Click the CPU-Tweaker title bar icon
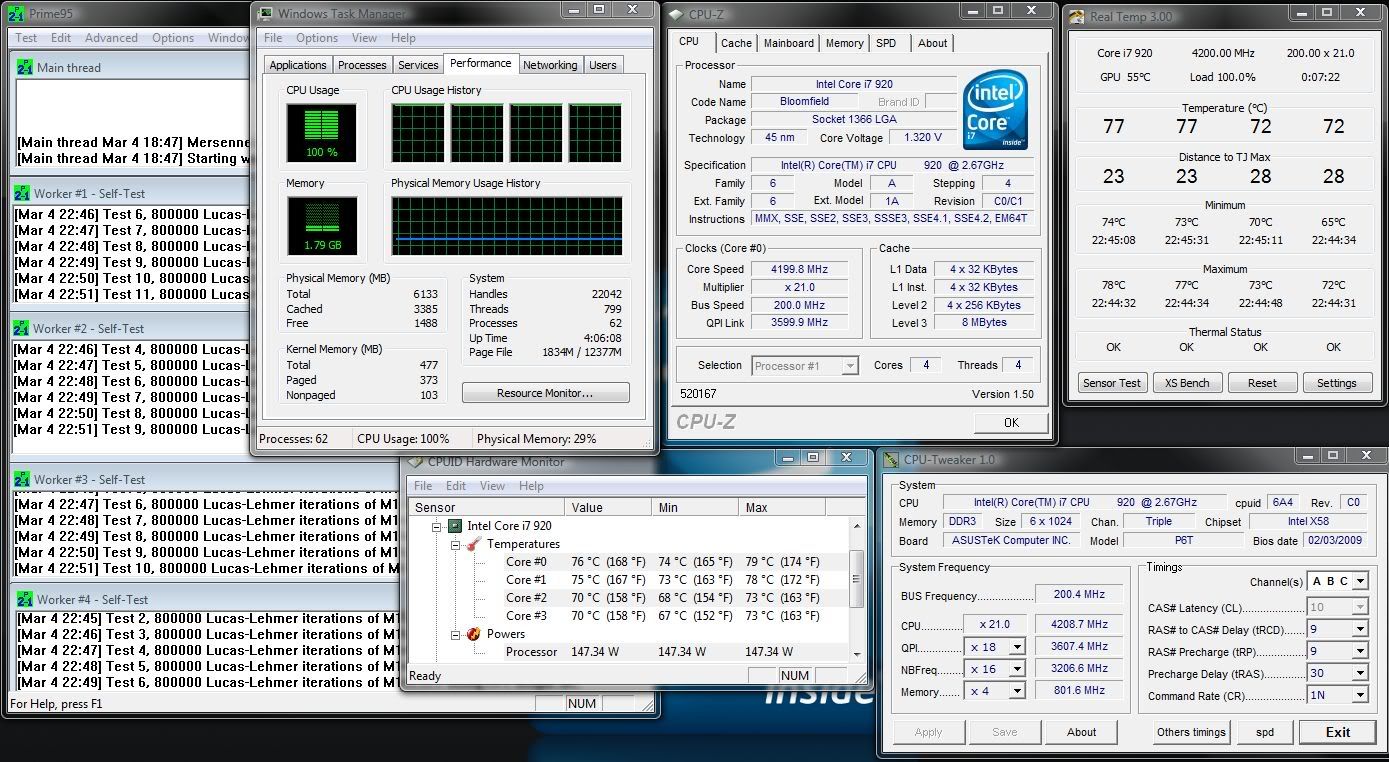 pyautogui.click(x=891, y=460)
